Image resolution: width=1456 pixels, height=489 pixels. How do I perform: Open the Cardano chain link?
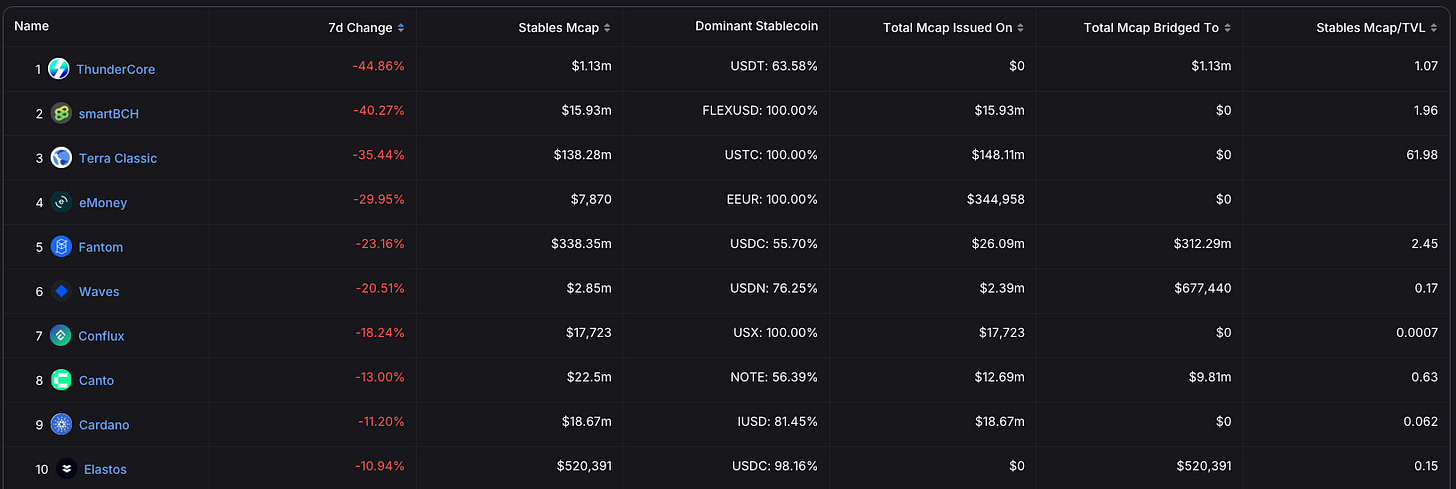coord(104,425)
